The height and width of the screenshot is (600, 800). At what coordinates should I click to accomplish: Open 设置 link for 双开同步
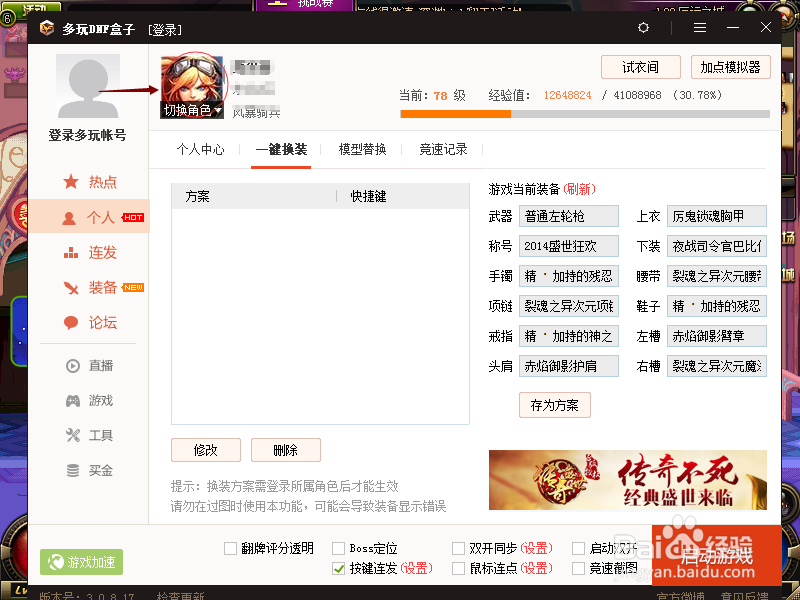537,548
